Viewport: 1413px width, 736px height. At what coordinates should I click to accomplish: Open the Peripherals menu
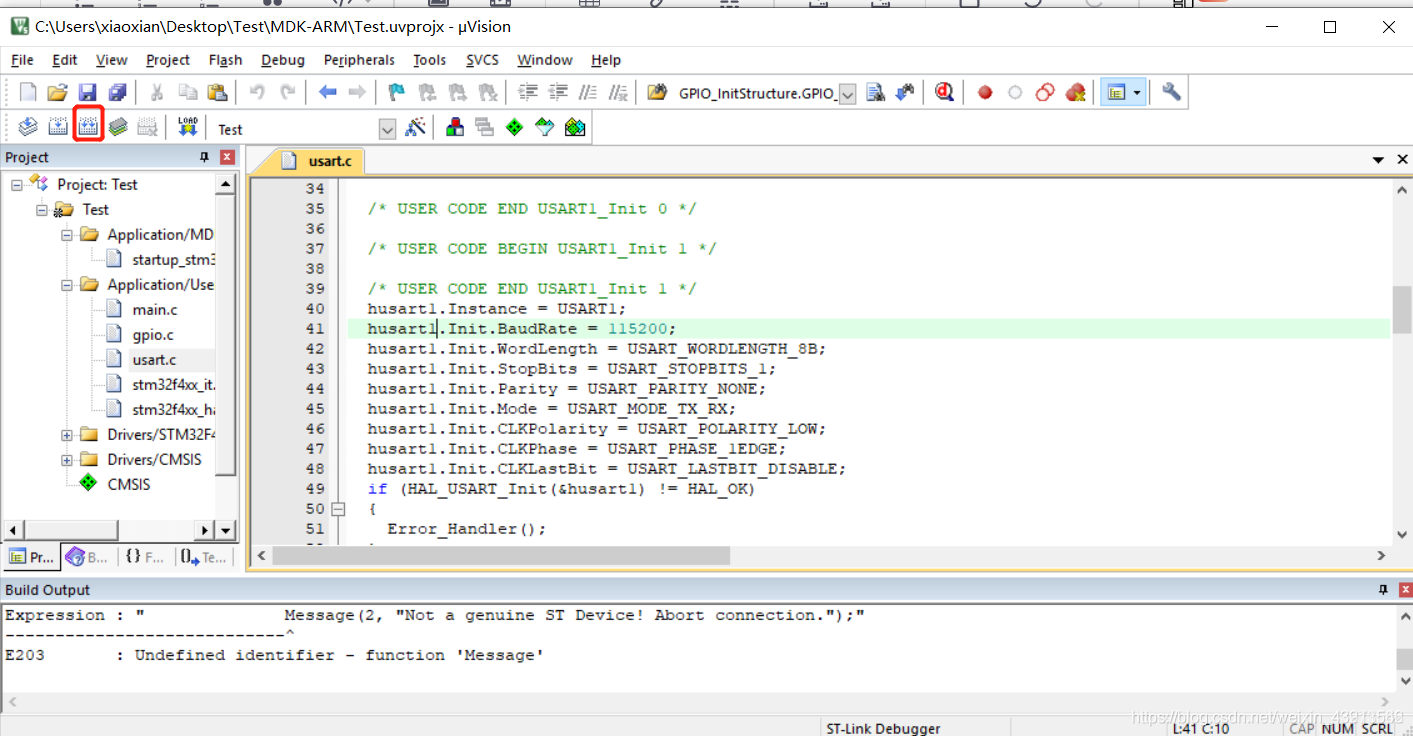[x=359, y=60]
